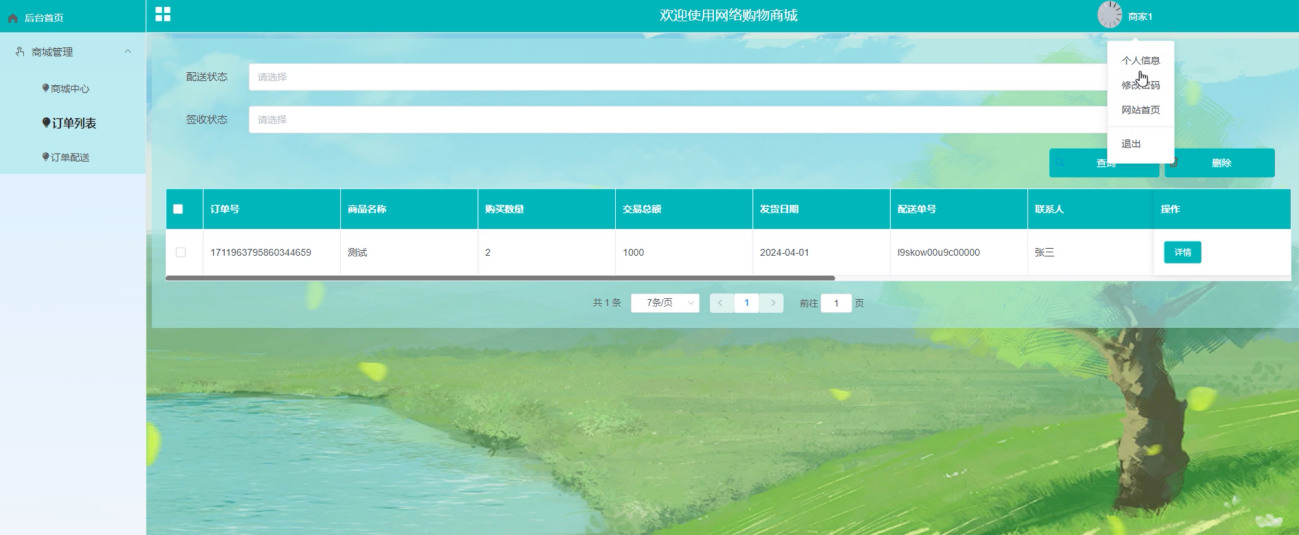The width and height of the screenshot is (1299, 535).
Task: Click the 查询 search button
Action: pyautogui.click(x=1104, y=163)
